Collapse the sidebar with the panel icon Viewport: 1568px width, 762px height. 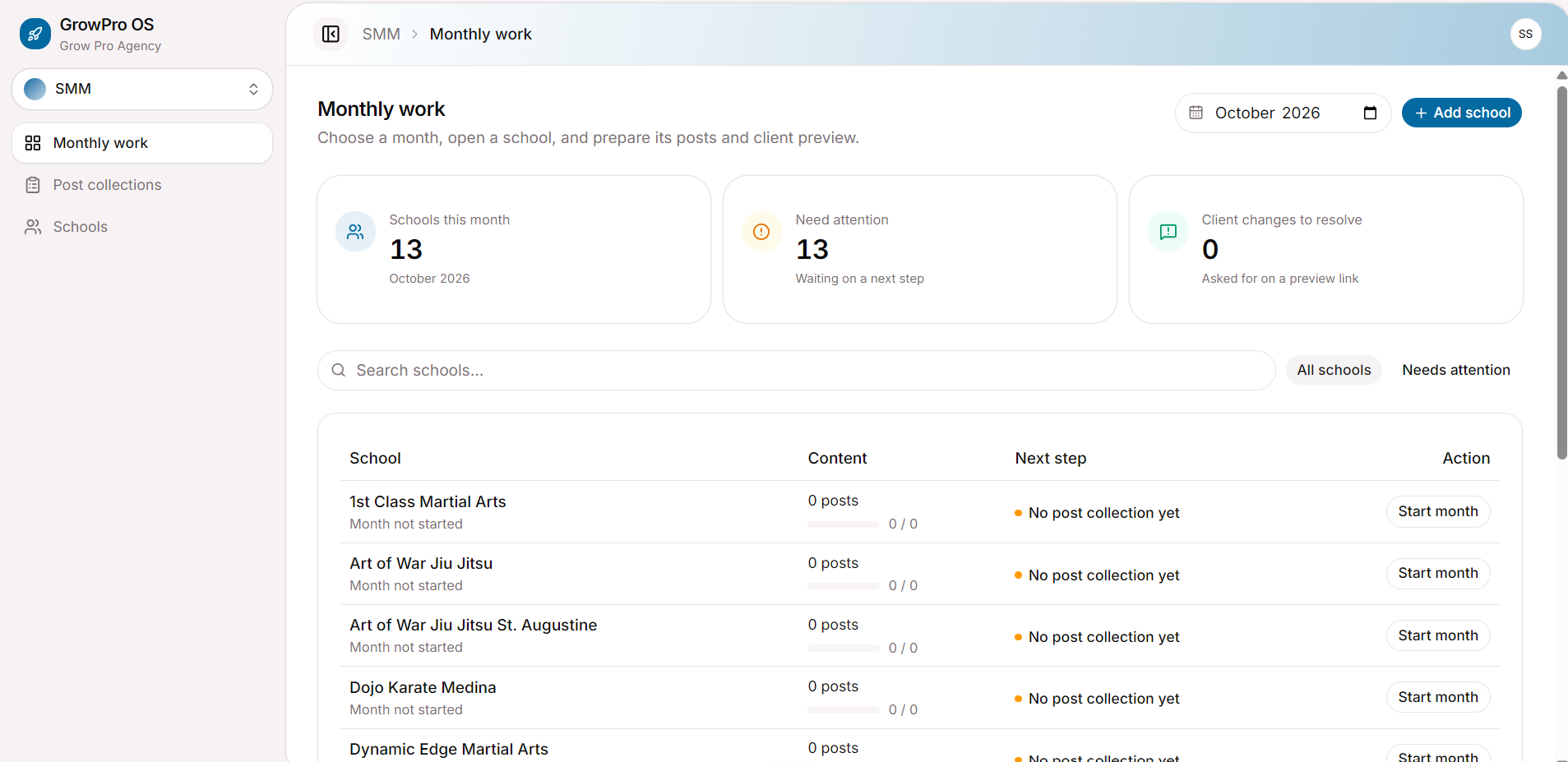pyautogui.click(x=331, y=34)
